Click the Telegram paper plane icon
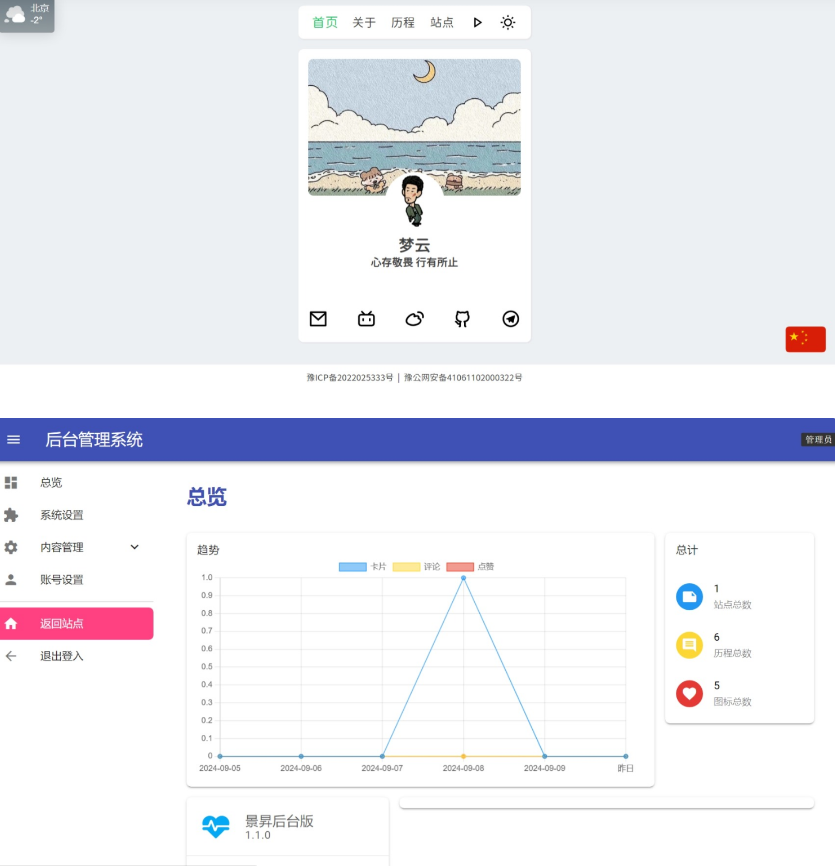835x866 pixels. tap(510, 318)
